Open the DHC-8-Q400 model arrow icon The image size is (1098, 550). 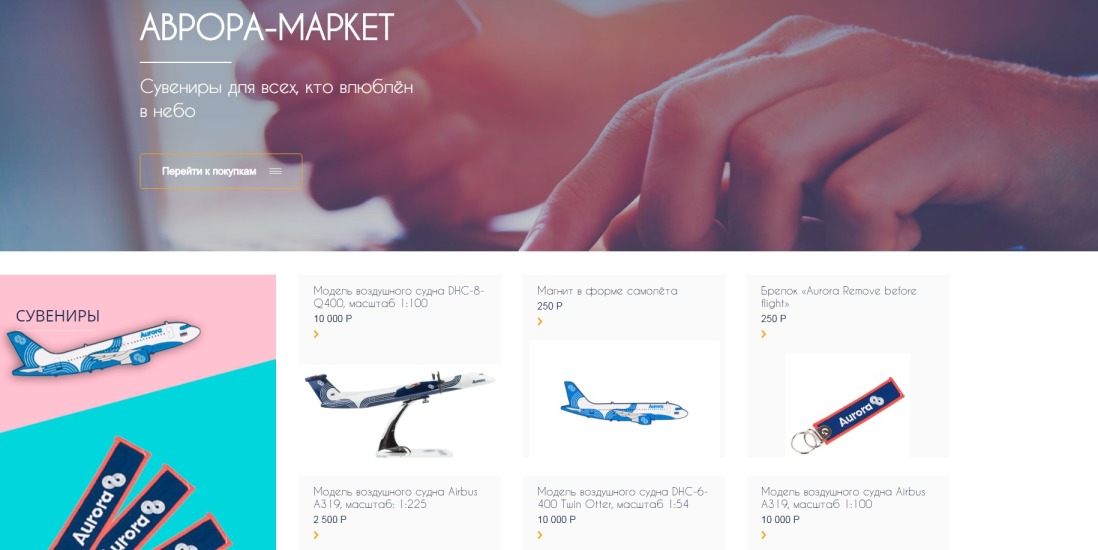pos(316,334)
